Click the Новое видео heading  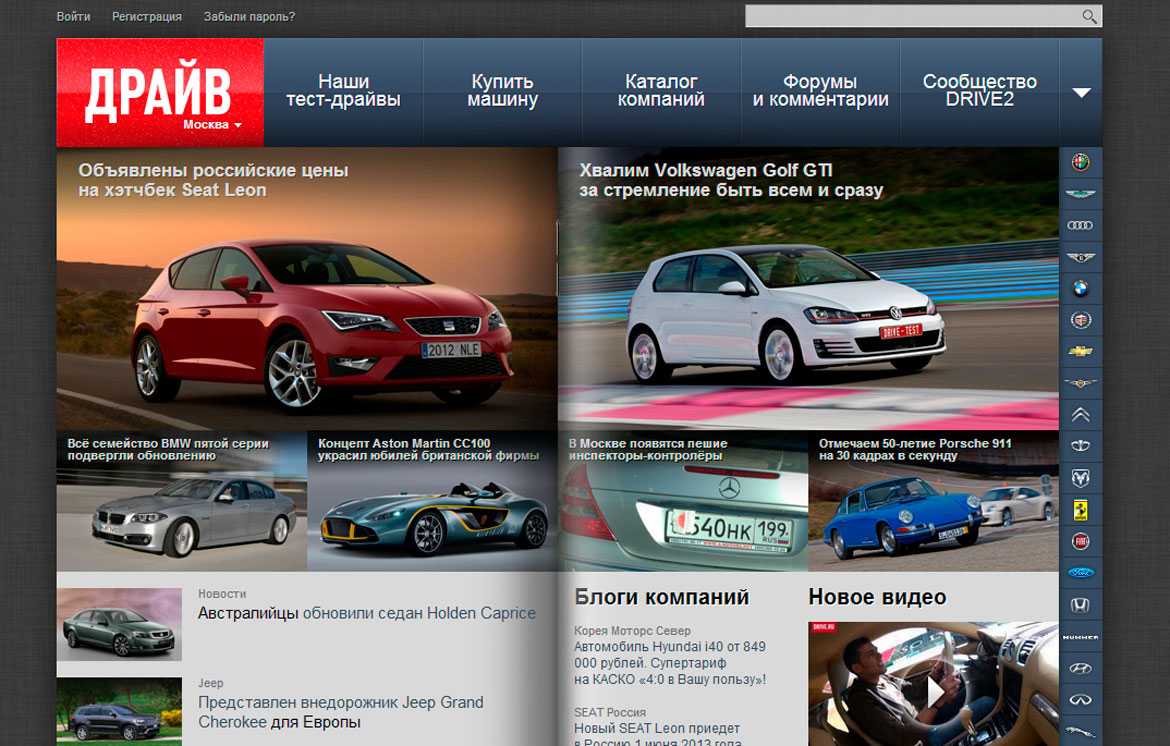(x=878, y=597)
